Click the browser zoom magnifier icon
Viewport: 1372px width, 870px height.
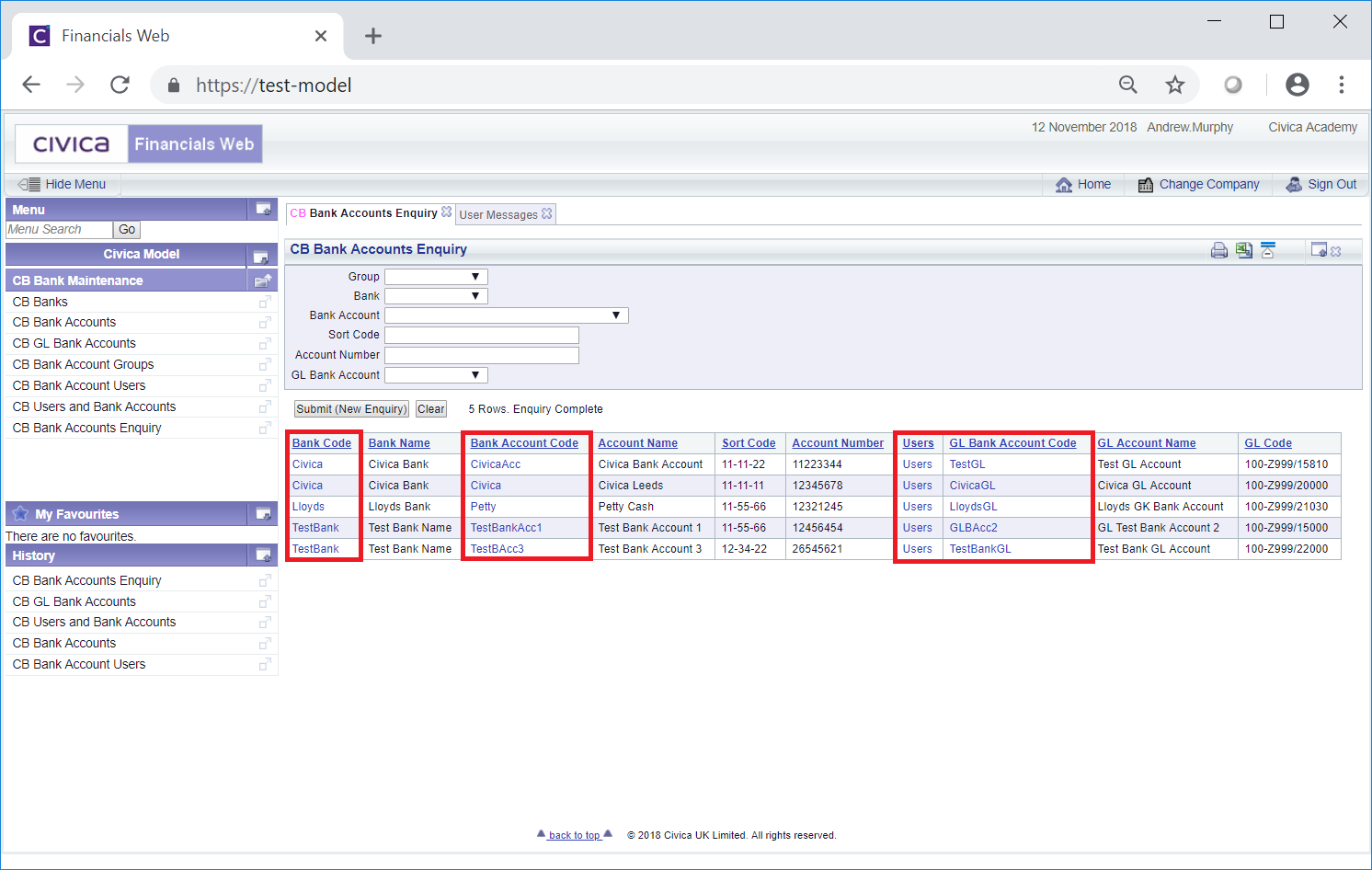click(1128, 85)
